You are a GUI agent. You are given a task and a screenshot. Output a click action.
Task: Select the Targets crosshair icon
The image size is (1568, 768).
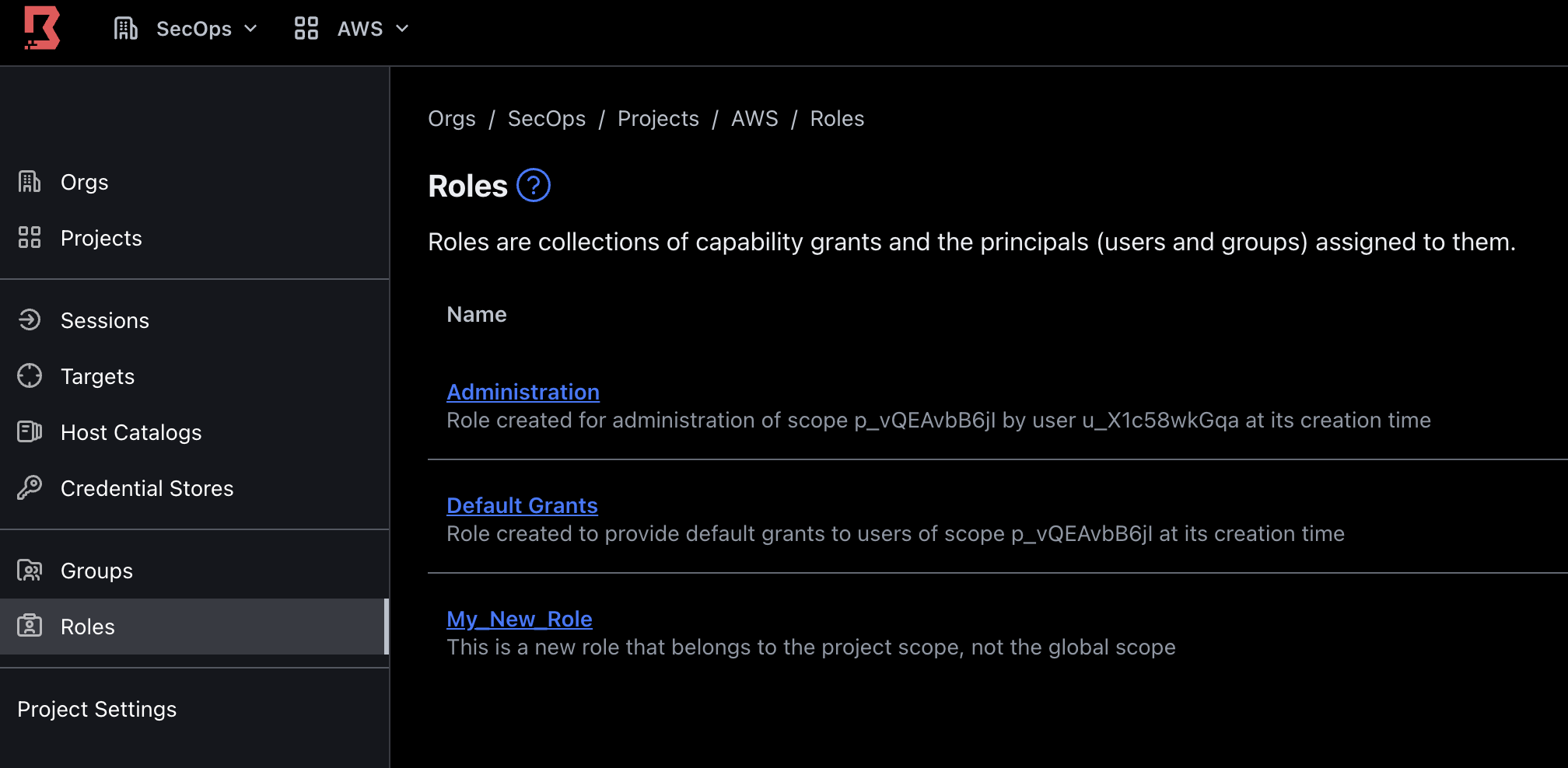pos(29,375)
